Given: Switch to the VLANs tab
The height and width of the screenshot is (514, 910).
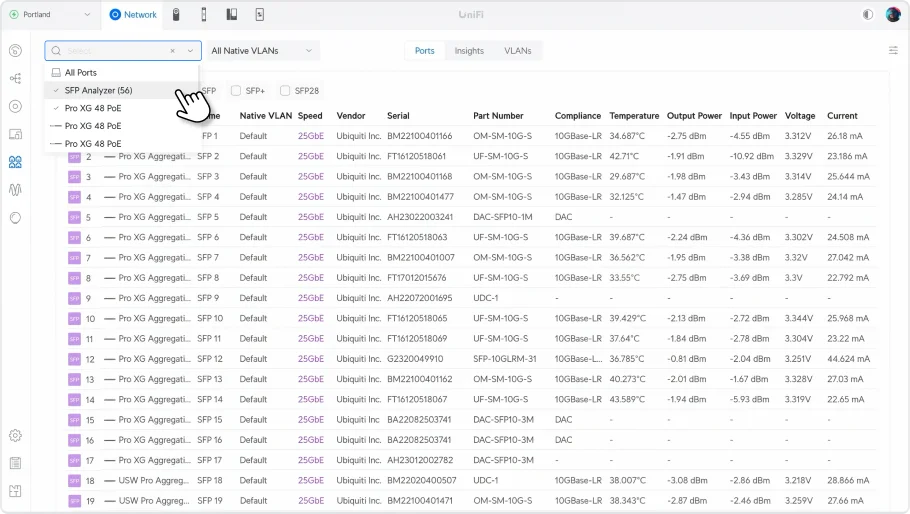Looking at the screenshot, I should pos(518,50).
